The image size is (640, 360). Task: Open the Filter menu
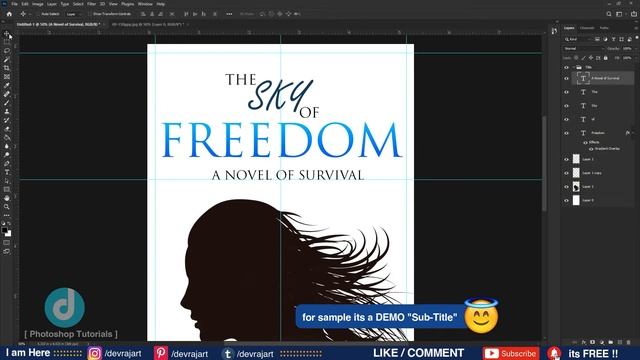(91, 4)
